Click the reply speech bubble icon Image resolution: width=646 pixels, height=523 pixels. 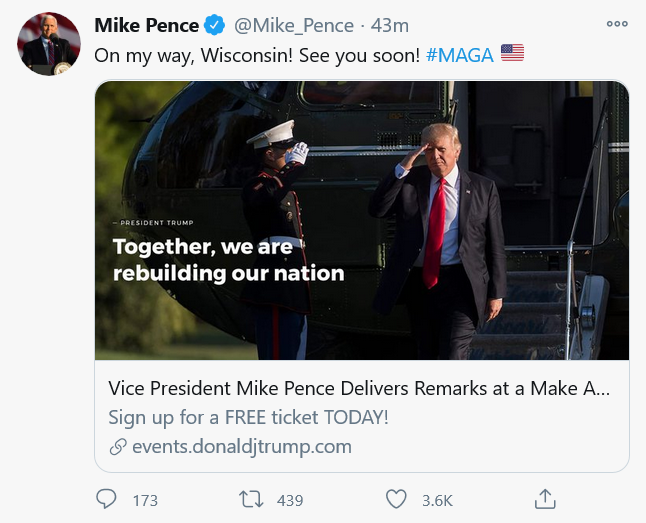[x=106, y=499]
